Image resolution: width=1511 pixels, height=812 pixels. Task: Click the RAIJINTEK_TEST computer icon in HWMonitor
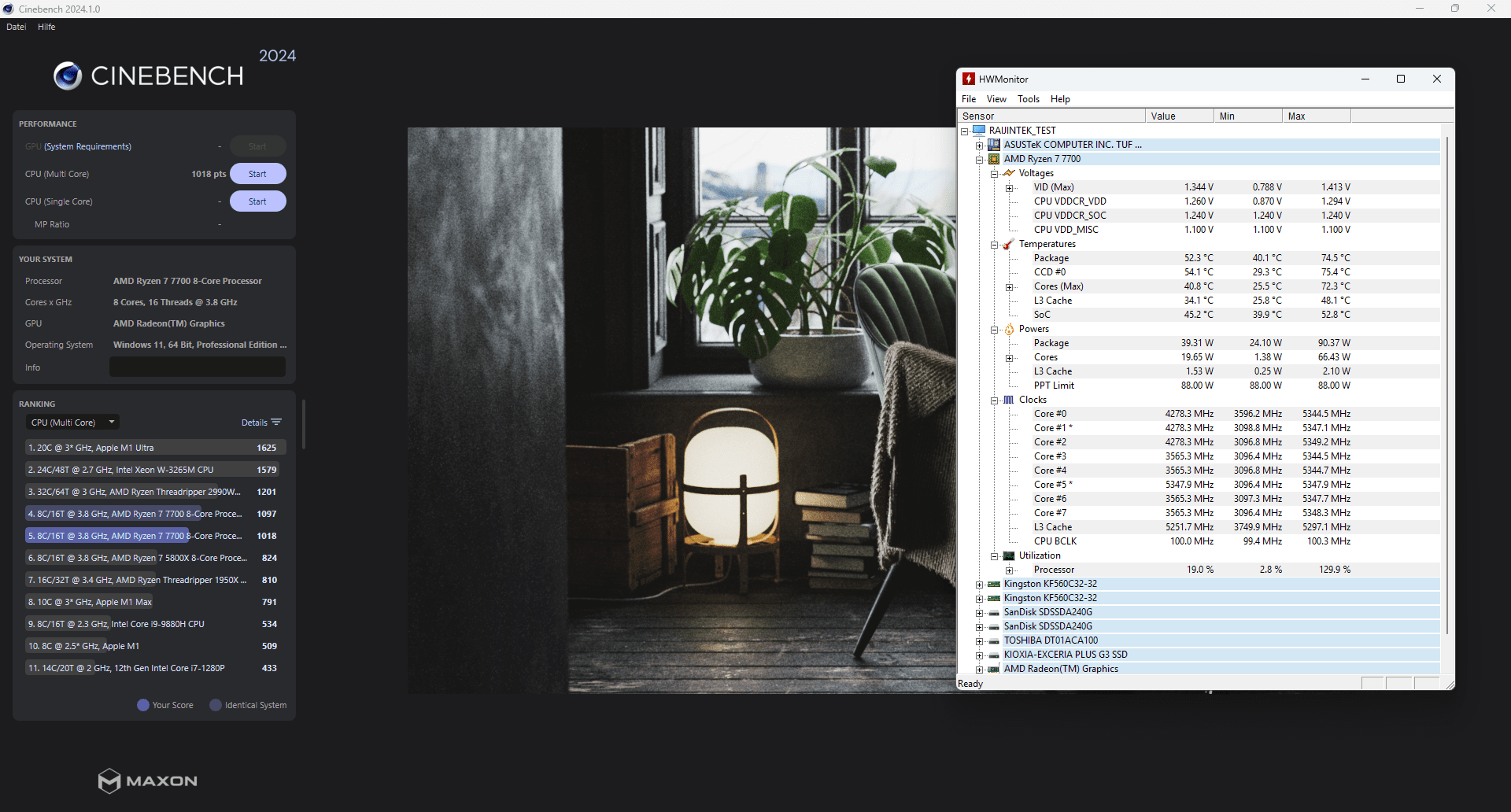(x=979, y=131)
